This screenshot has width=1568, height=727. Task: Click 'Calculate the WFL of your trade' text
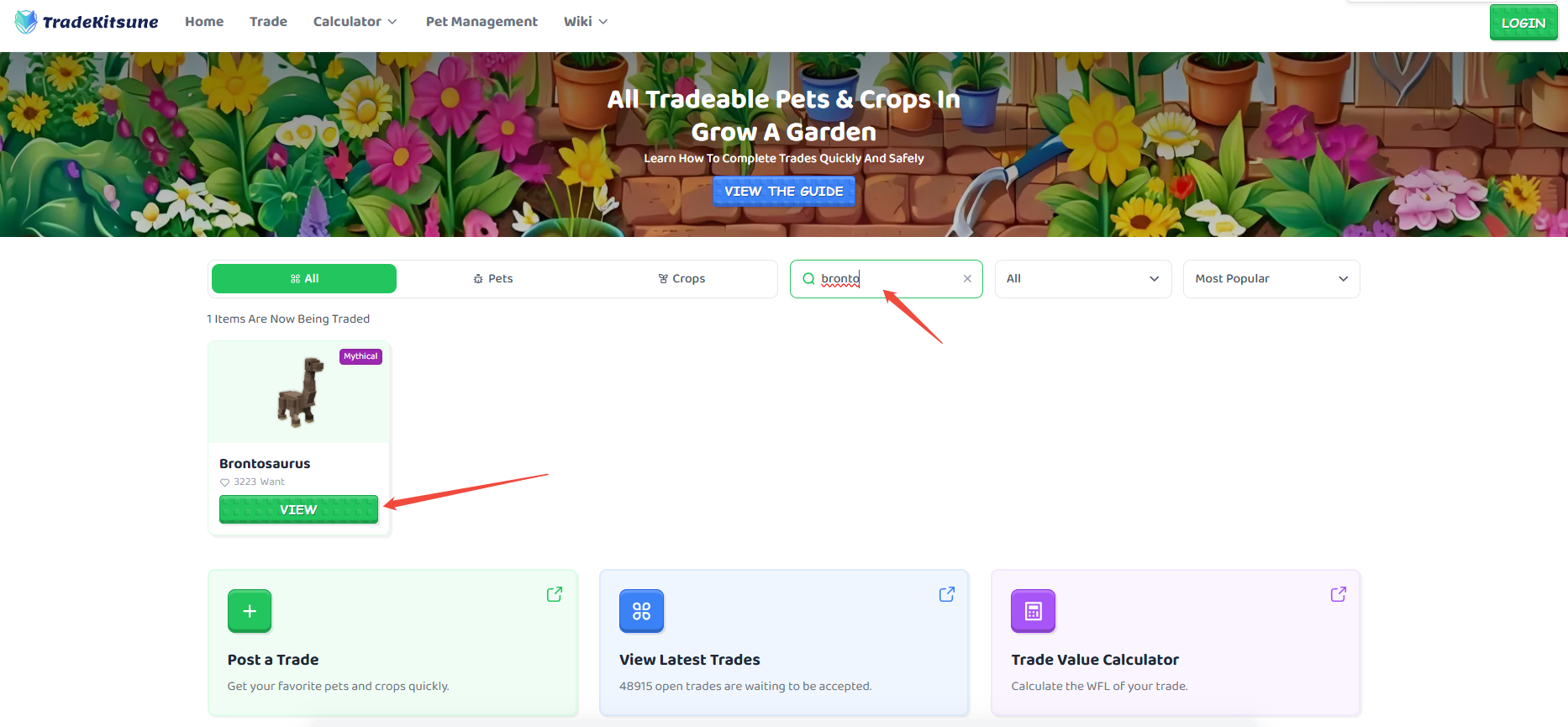(x=1100, y=687)
